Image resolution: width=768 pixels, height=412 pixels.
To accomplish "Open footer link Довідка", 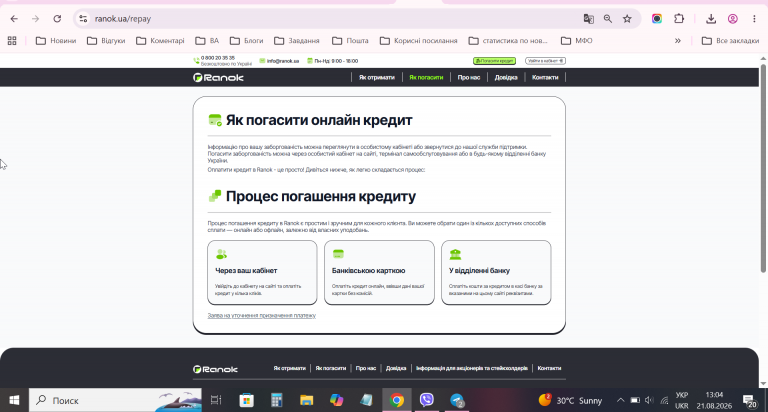I will [x=396, y=368].
